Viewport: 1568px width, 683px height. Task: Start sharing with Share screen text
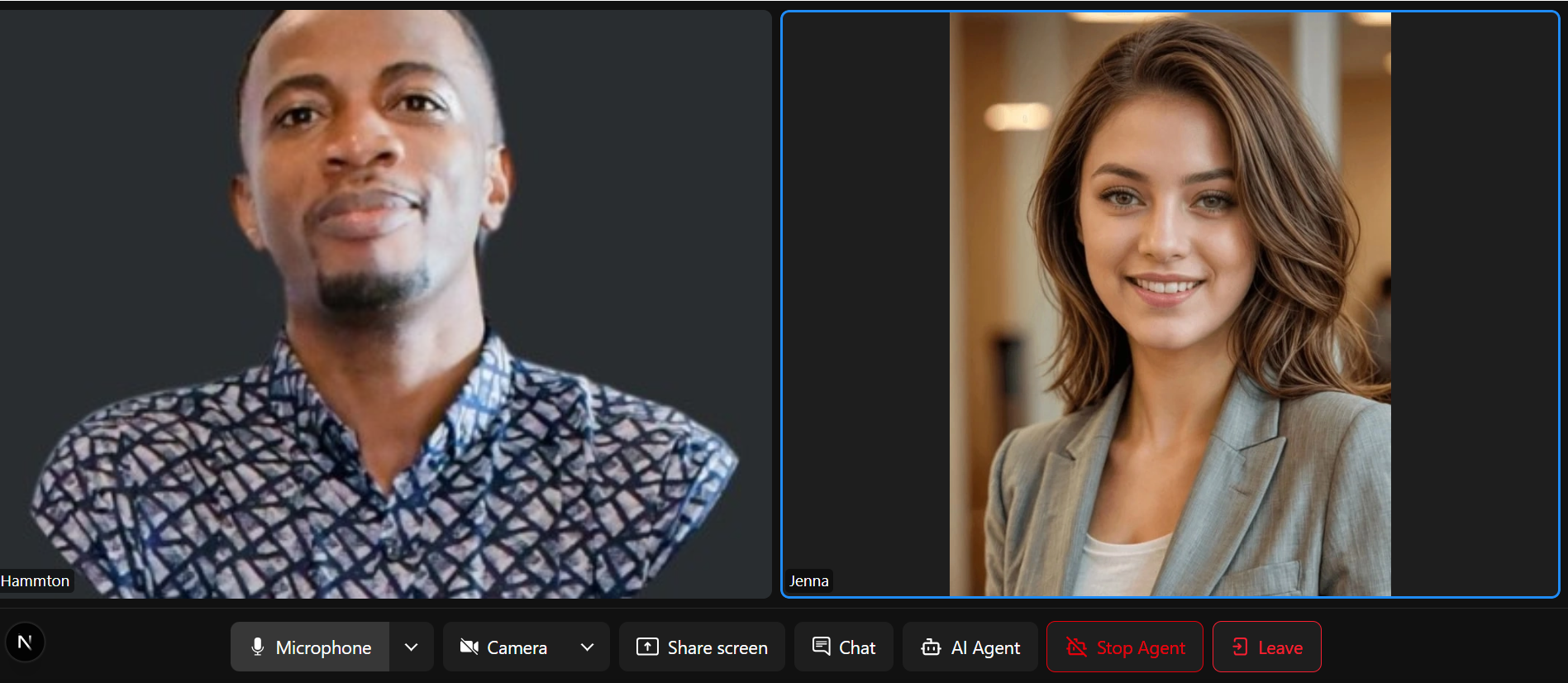click(717, 647)
